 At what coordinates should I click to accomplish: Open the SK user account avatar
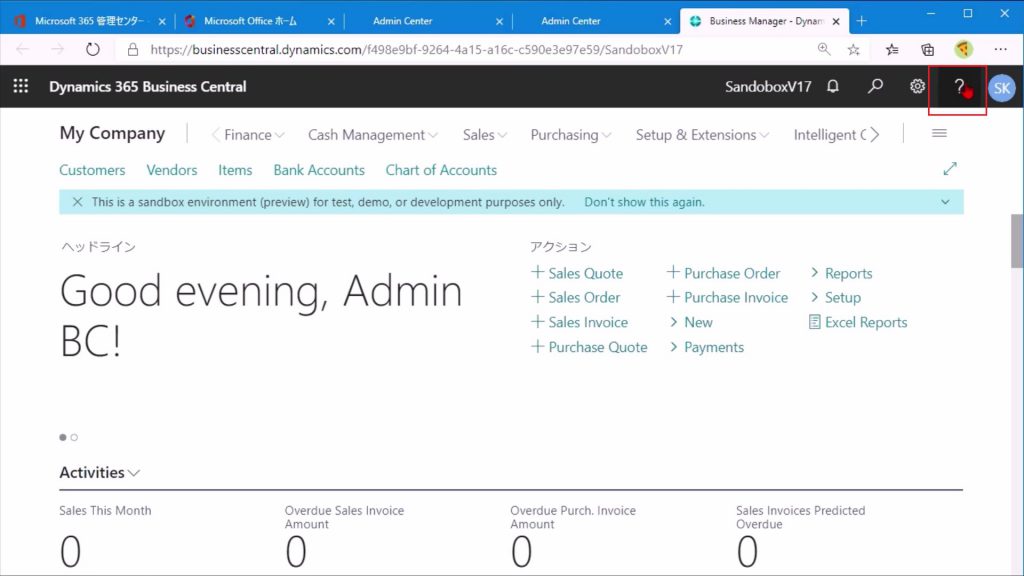coord(1002,88)
